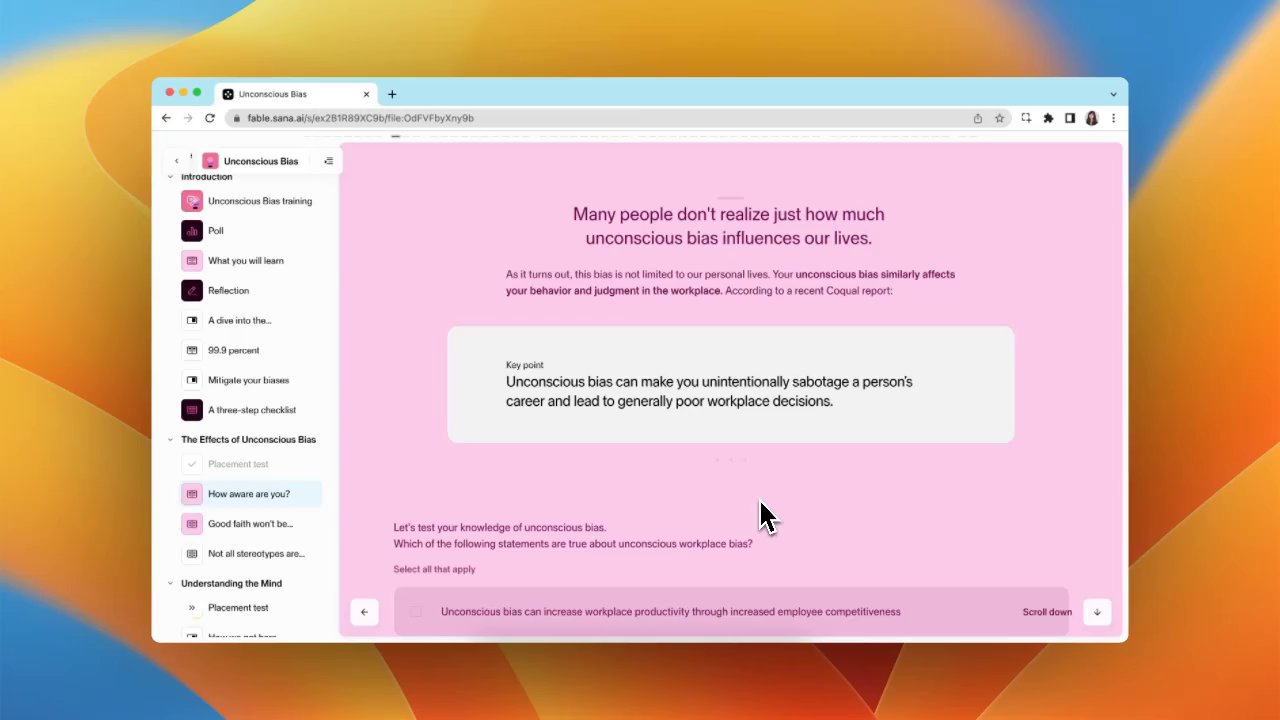Open the Chrome profile avatar

click(x=1092, y=118)
